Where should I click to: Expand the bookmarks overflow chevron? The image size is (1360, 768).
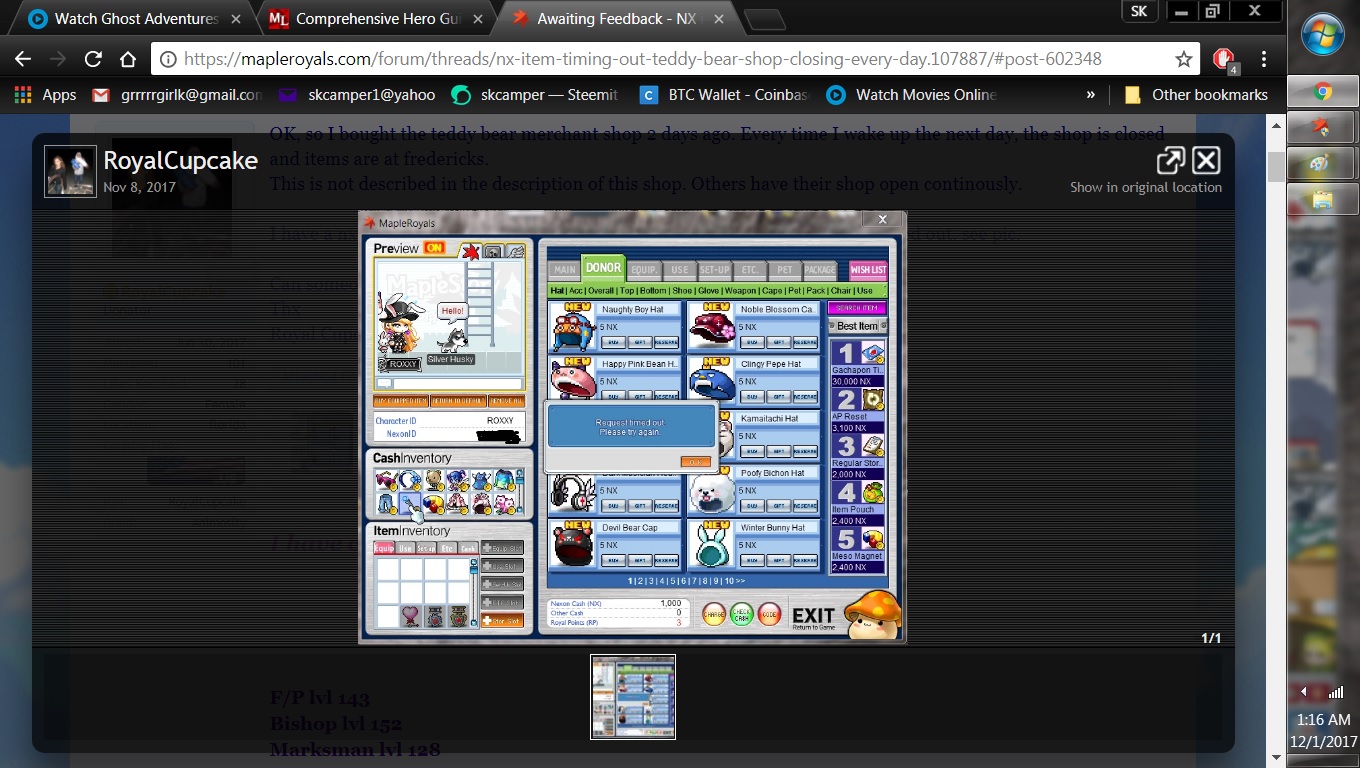click(x=1089, y=95)
